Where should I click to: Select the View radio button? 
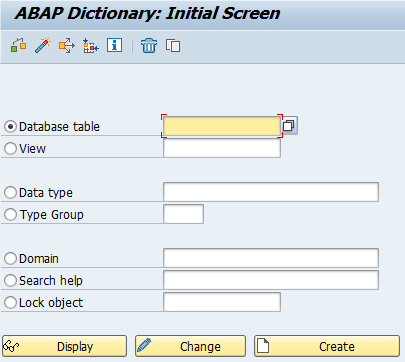[10, 148]
